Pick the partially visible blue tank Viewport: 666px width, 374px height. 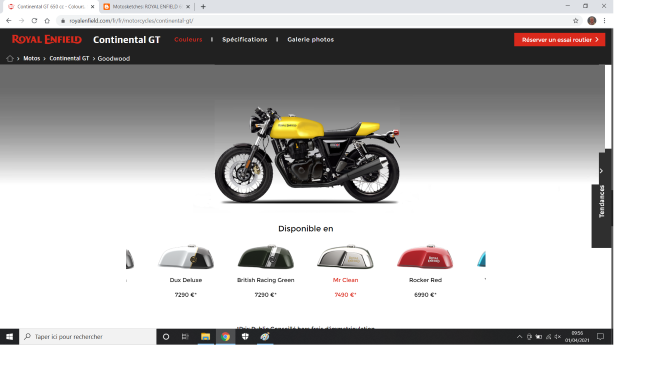coord(482,259)
